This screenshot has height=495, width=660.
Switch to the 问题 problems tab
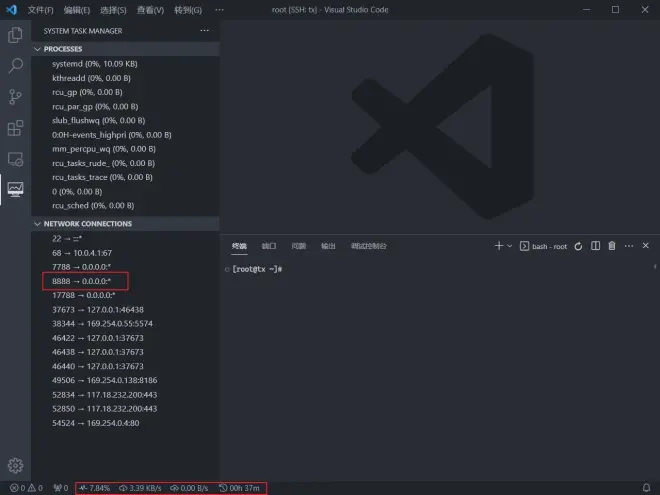click(x=298, y=246)
